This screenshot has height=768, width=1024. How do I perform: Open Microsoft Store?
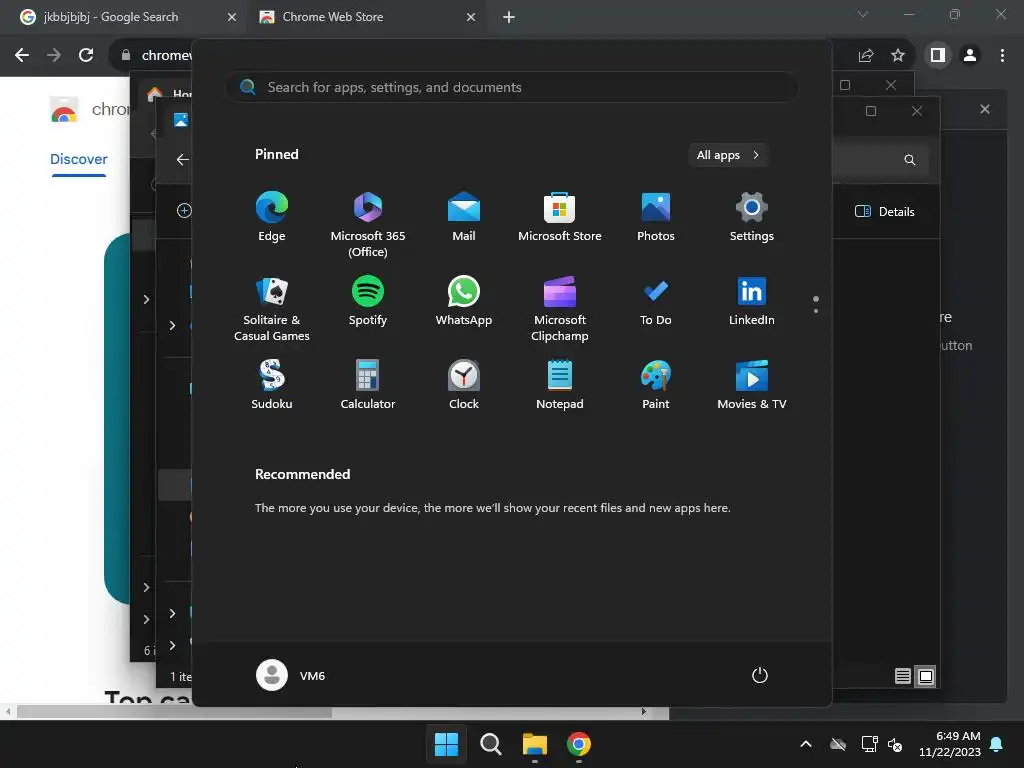point(560,217)
